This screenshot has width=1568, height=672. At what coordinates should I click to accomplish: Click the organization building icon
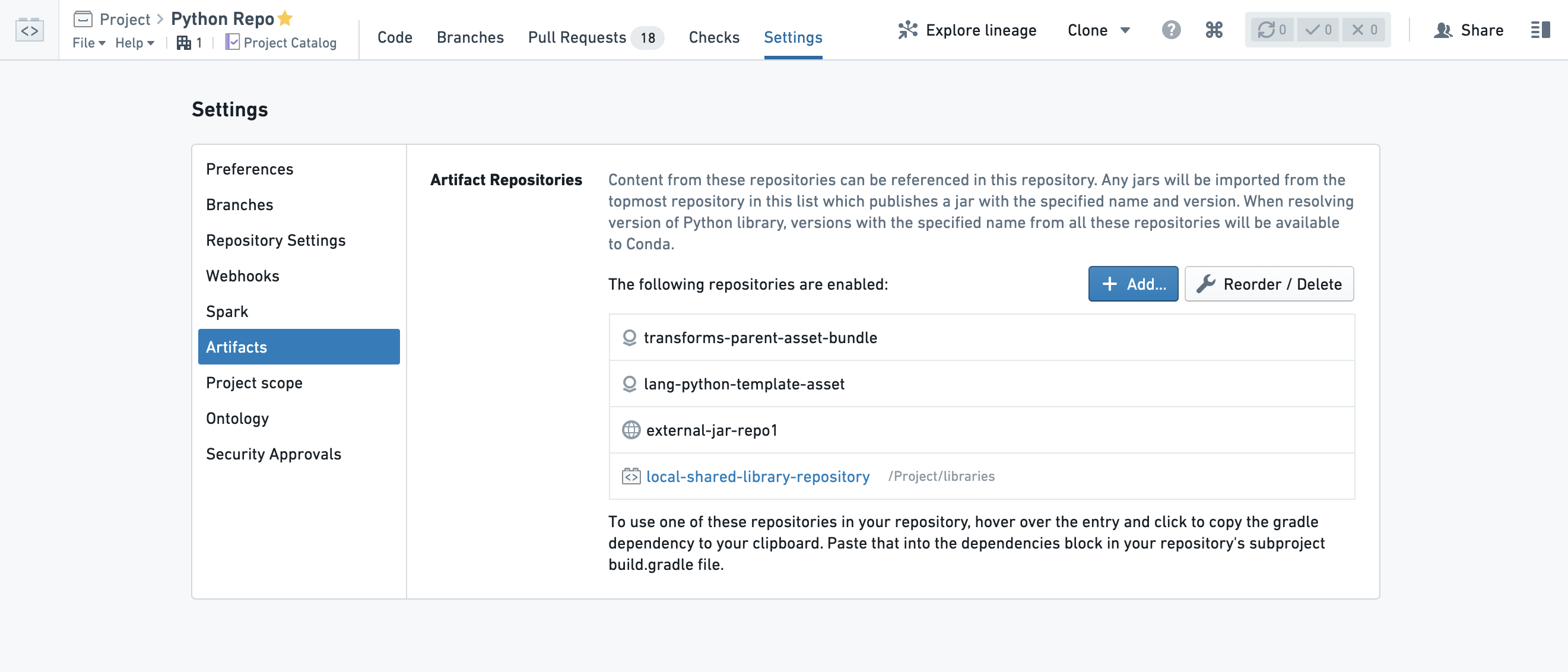(x=183, y=43)
